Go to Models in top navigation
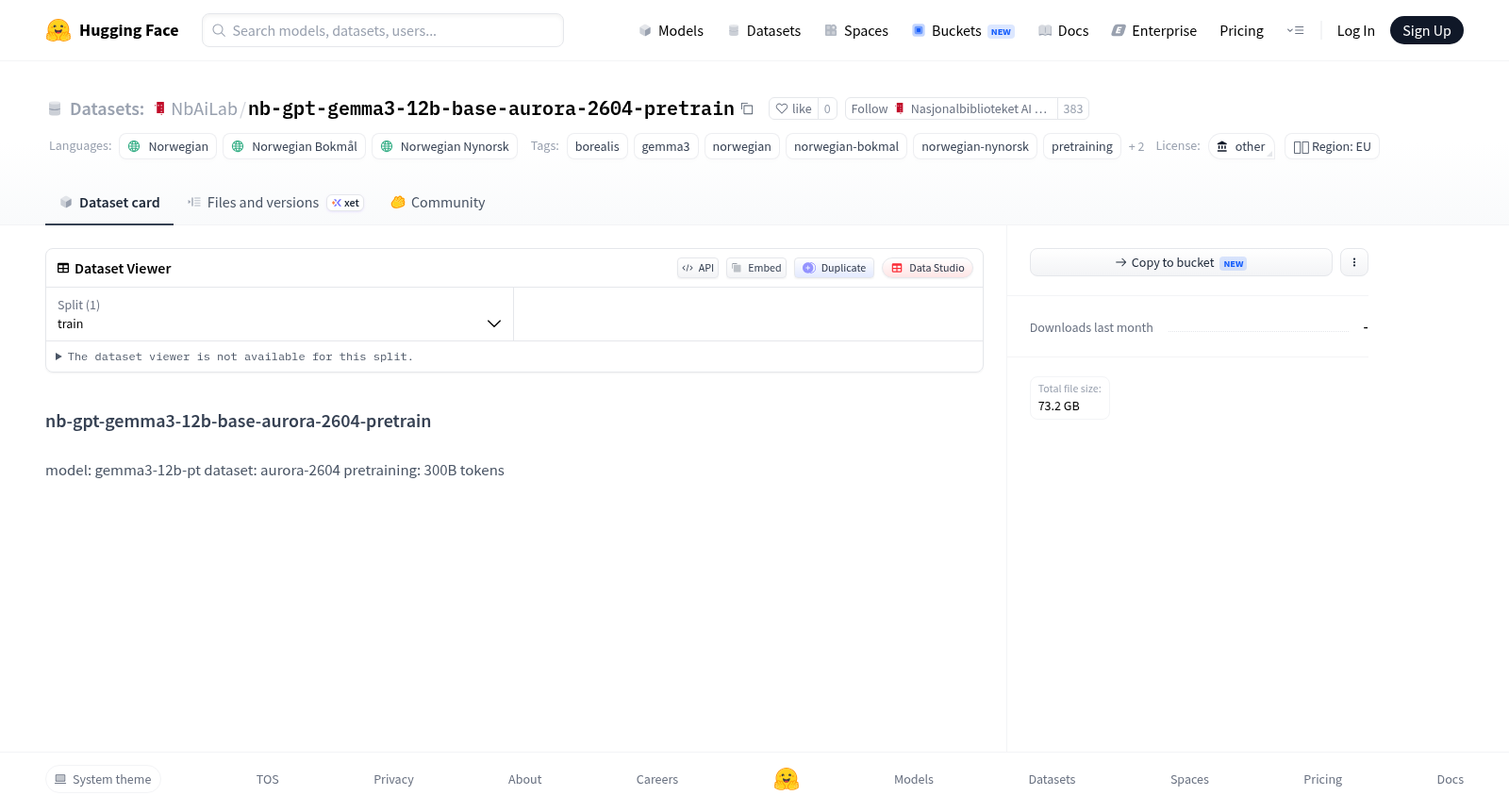The image size is (1509, 812). click(671, 30)
